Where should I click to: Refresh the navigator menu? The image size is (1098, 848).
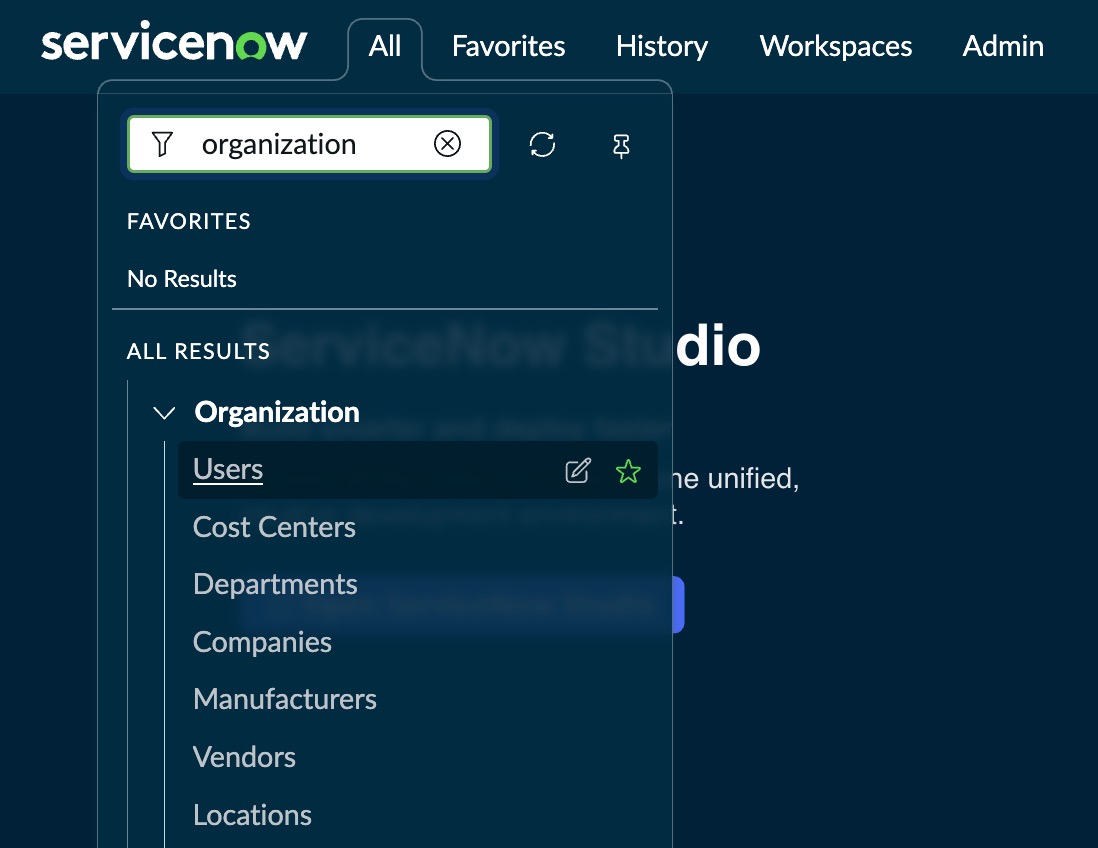click(x=542, y=145)
